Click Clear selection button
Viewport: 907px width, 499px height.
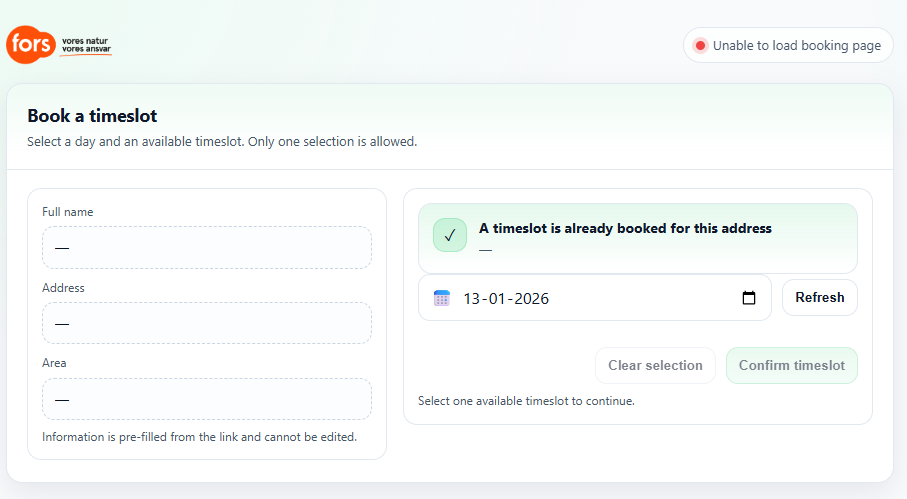click(x=655, y=365)
